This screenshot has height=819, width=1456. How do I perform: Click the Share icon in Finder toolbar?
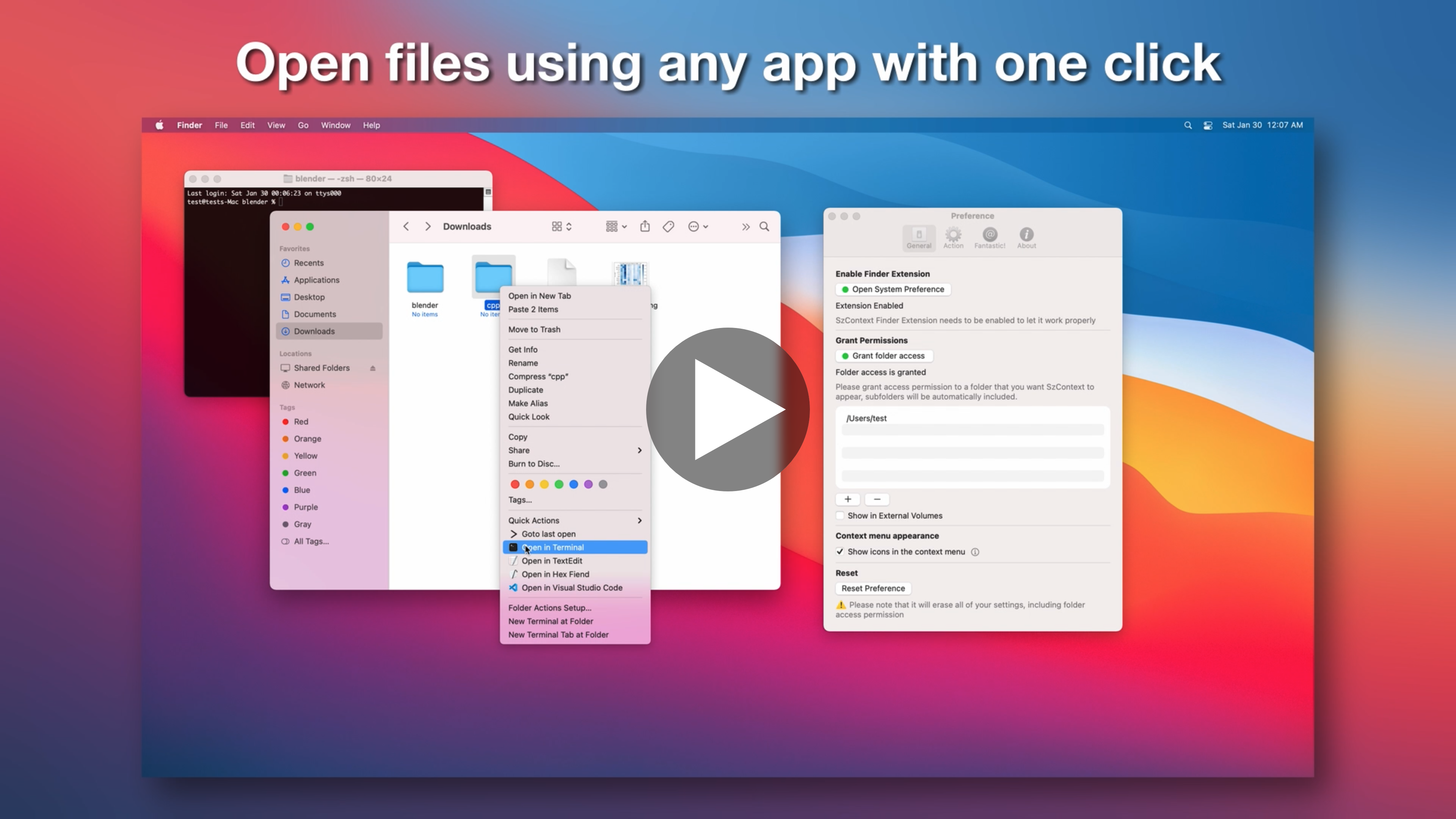(645, 226)
